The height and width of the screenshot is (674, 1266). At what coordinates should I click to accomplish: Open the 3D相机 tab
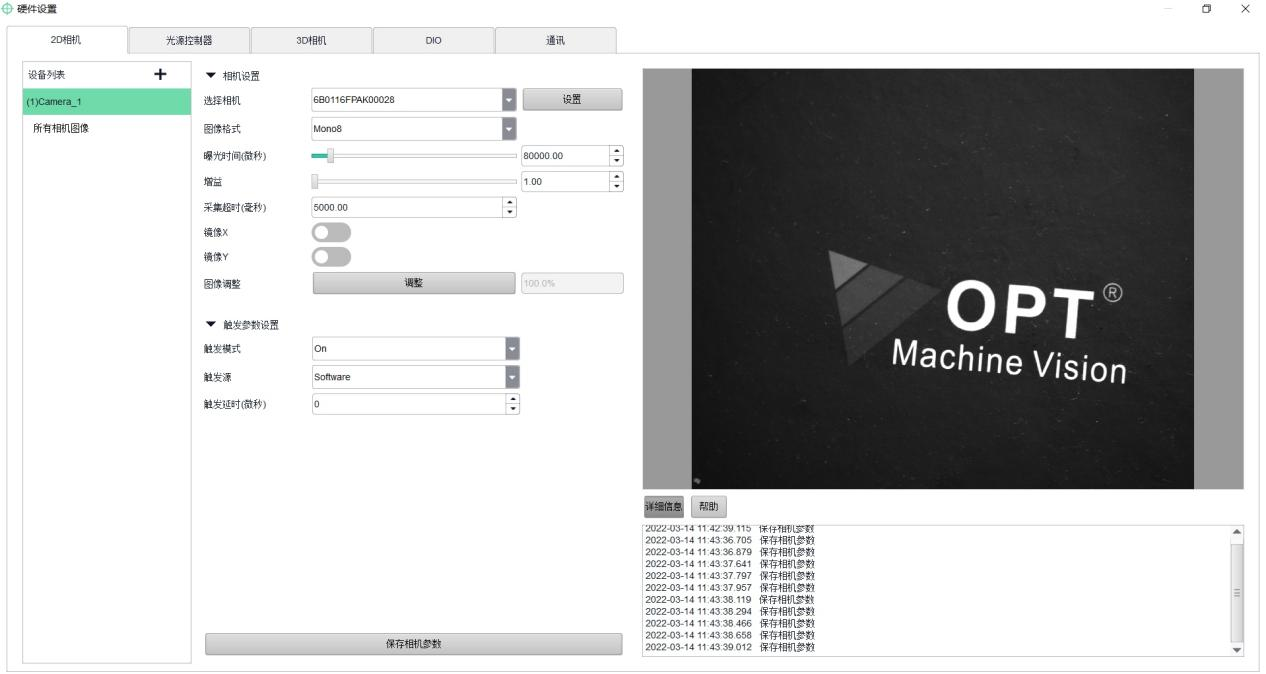click(x=311, y=40)
